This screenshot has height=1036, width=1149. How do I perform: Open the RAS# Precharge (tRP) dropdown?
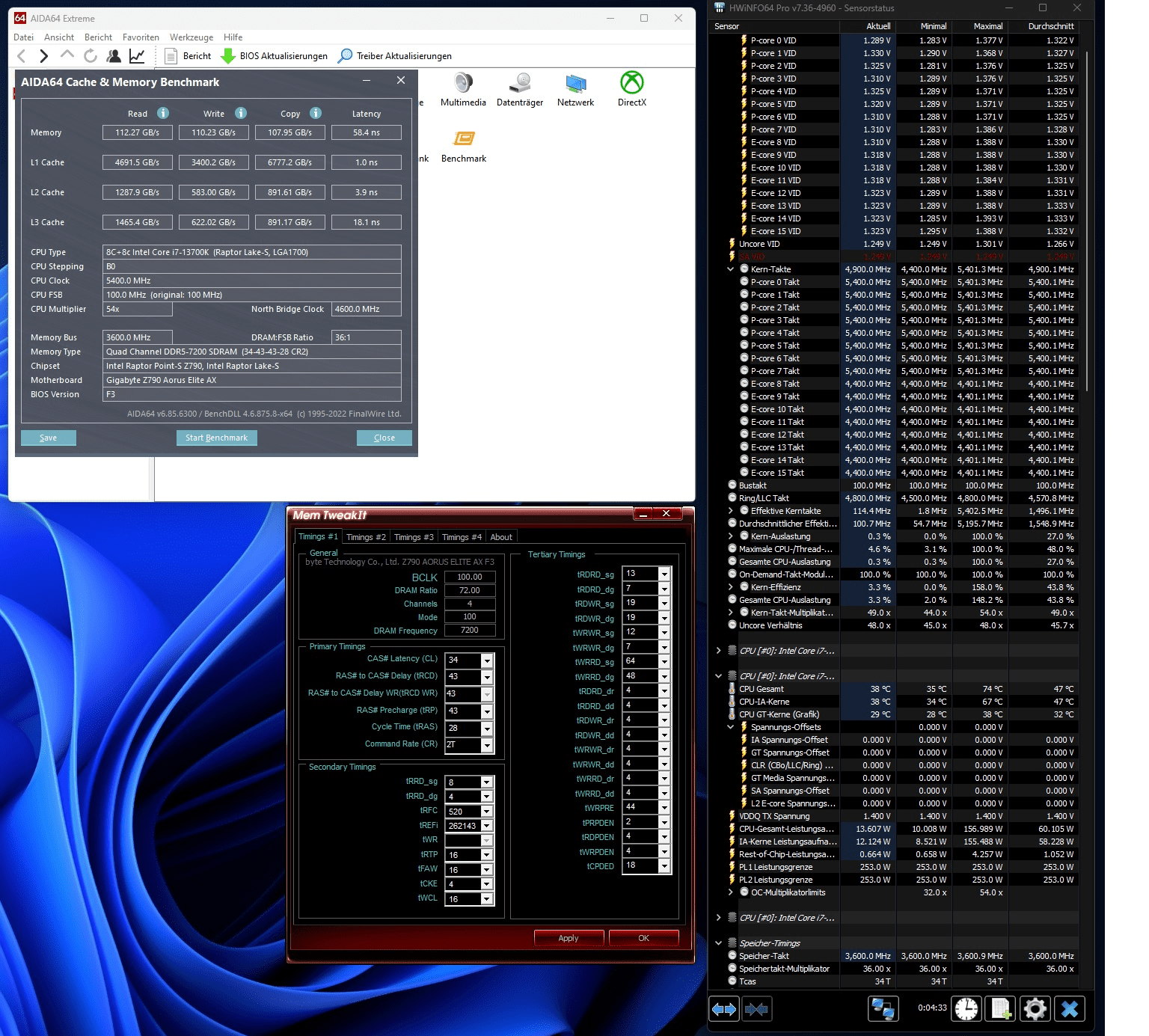point(487,711)
